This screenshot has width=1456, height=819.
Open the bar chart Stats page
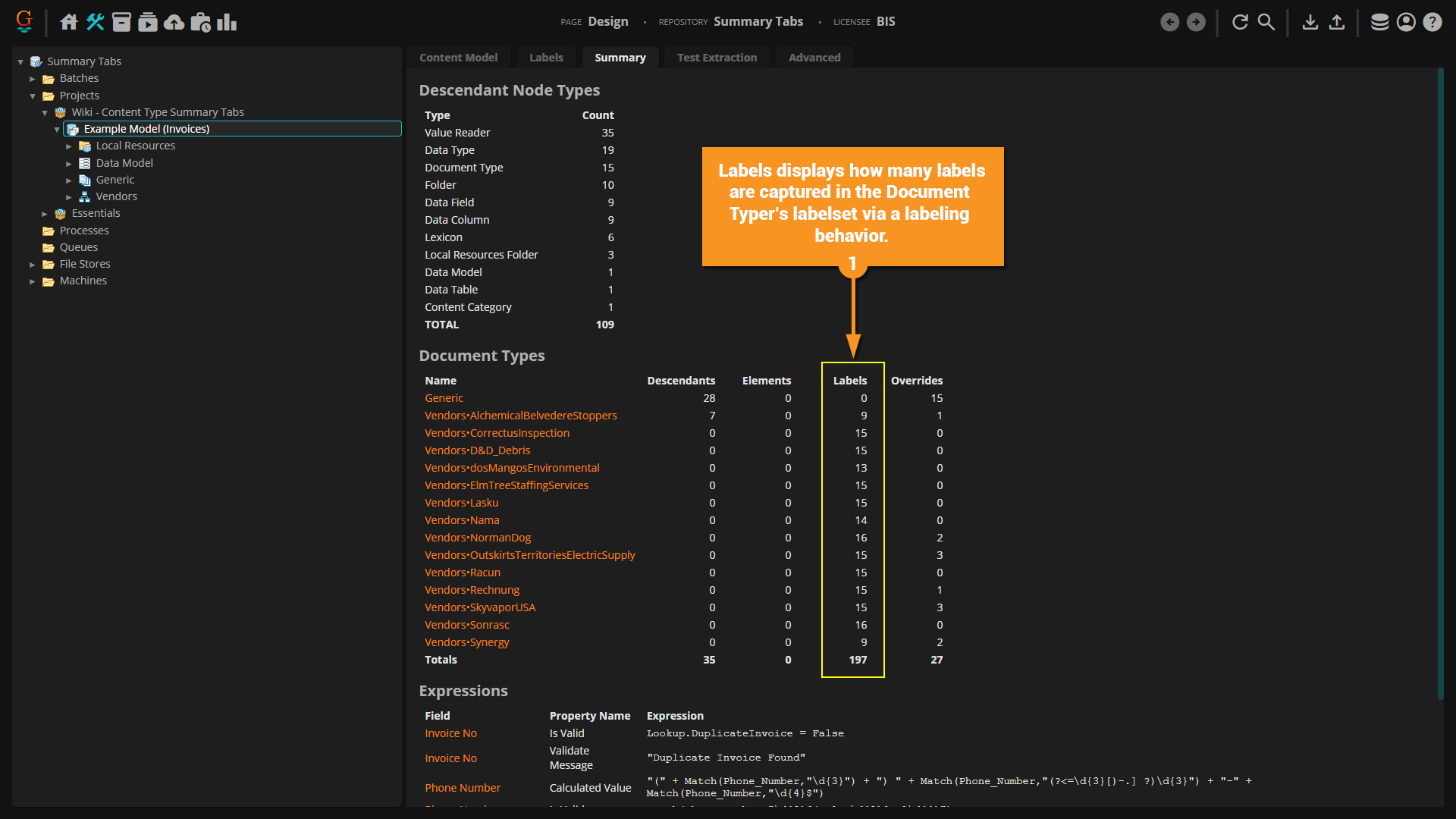(227, 22)
